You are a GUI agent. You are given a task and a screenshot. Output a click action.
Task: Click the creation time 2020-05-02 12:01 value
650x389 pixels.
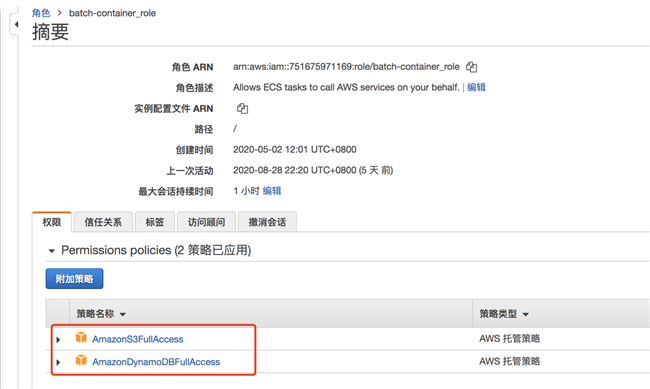(295, 149)
